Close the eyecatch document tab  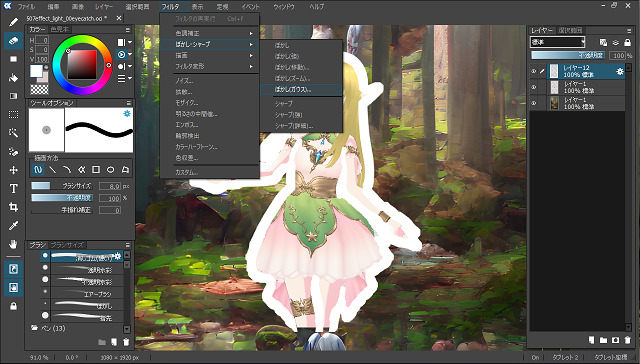click(x=119, y=18)
